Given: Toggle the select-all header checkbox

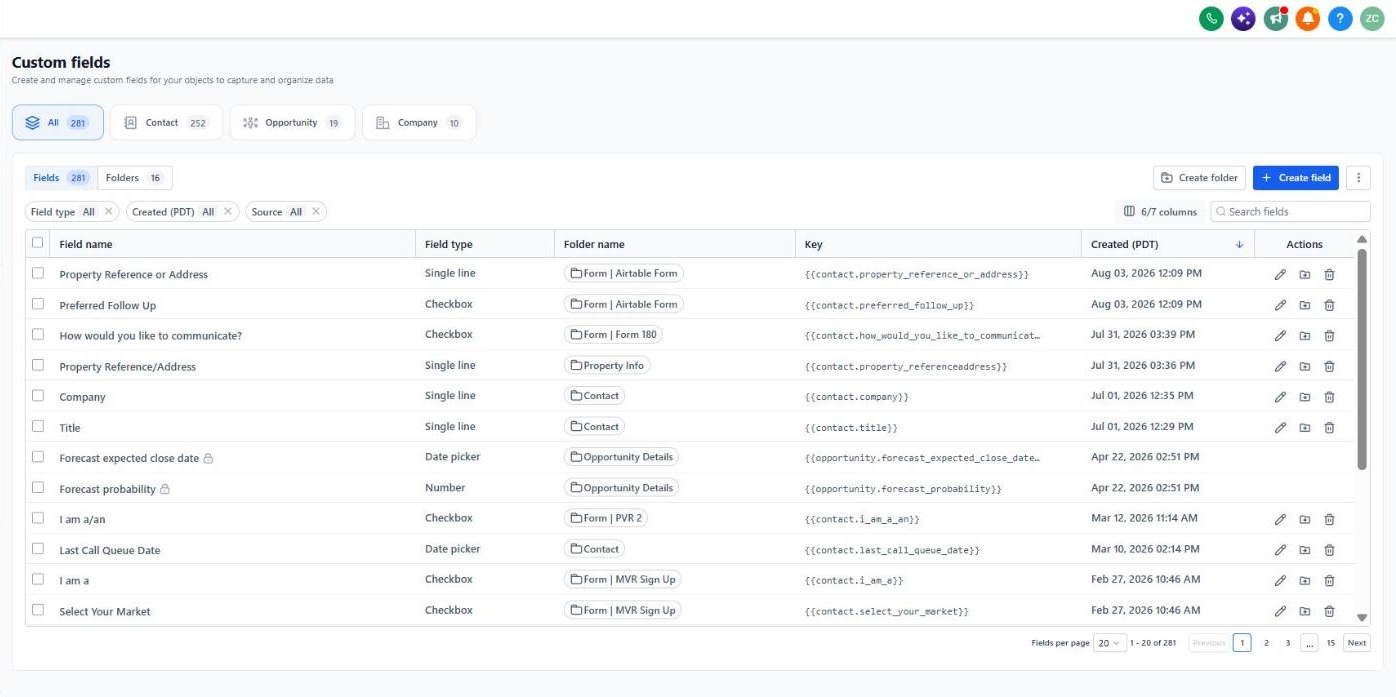Looking at the screenshot, I should pyautogui.click(x=38, y=242).
